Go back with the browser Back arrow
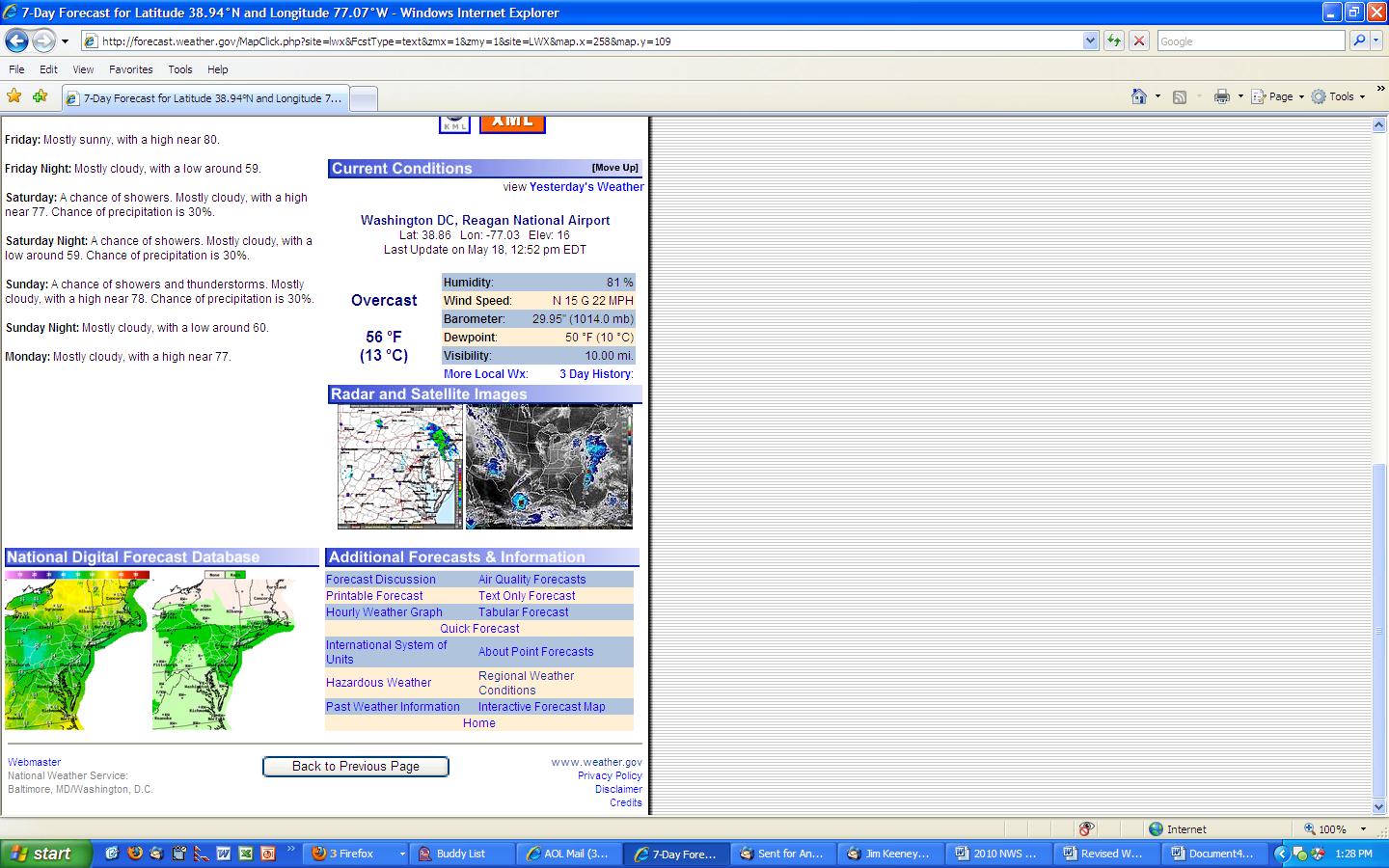The image size is (1389, 868). (x=16, y=41)
